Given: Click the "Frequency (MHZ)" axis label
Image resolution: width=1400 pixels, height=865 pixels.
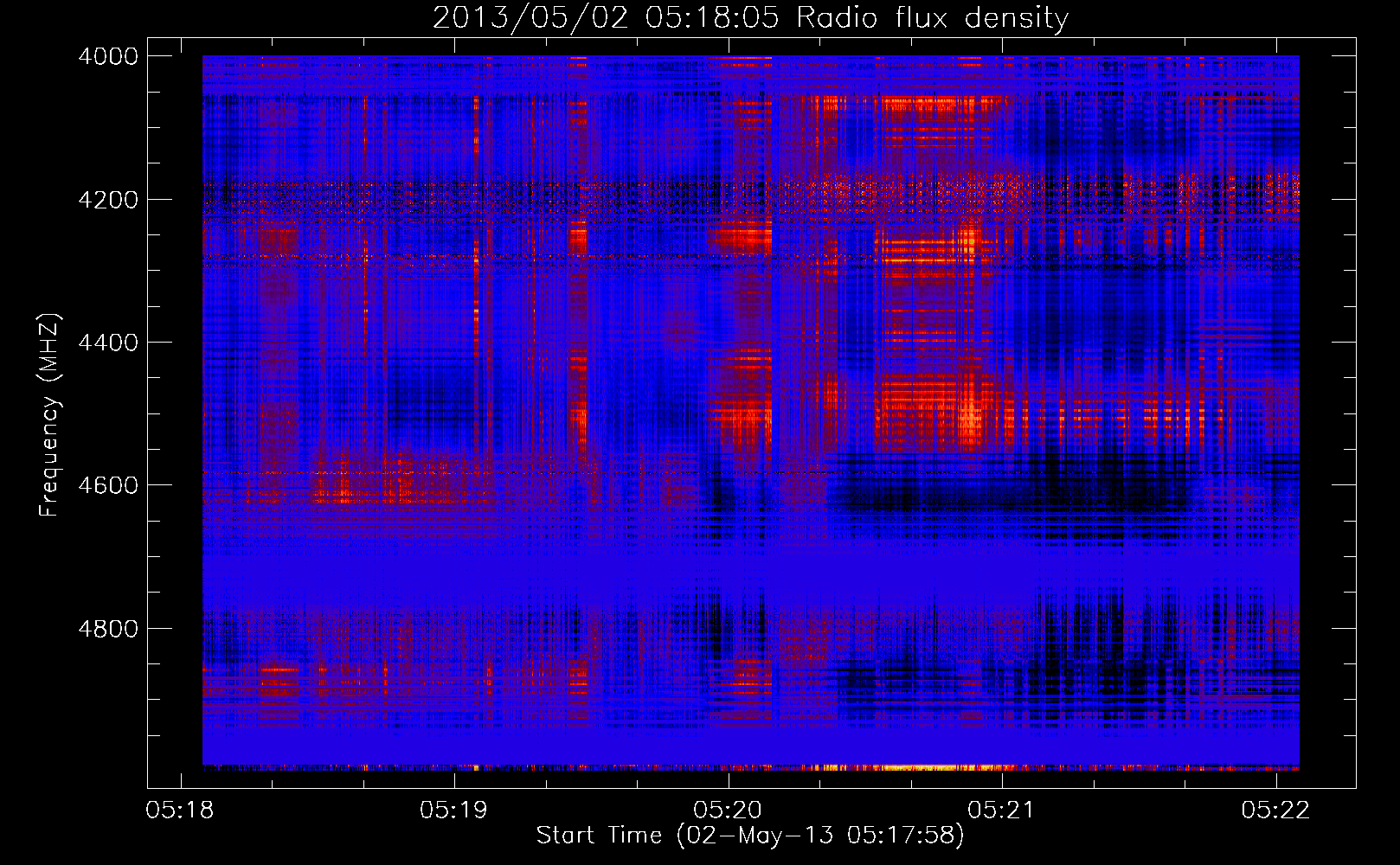Looking at the screenshot, I should (48, 415).
